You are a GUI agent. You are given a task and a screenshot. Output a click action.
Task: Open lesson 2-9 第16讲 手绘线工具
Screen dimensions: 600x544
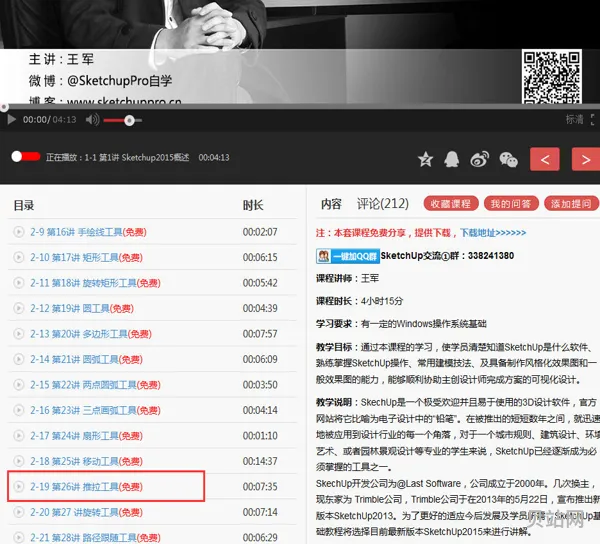click(88, 232)
